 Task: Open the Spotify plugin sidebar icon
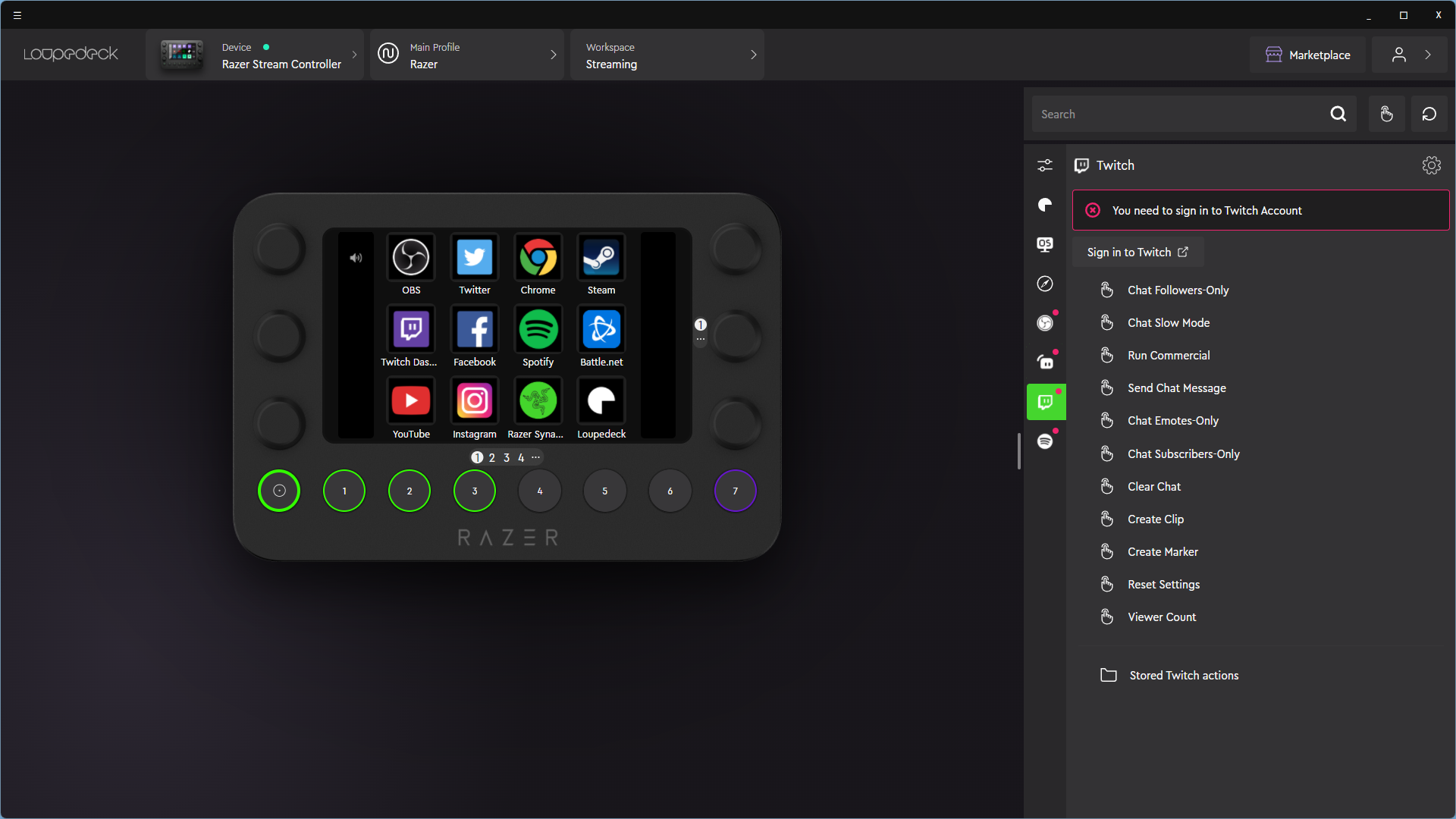[x=1045, y=441]
